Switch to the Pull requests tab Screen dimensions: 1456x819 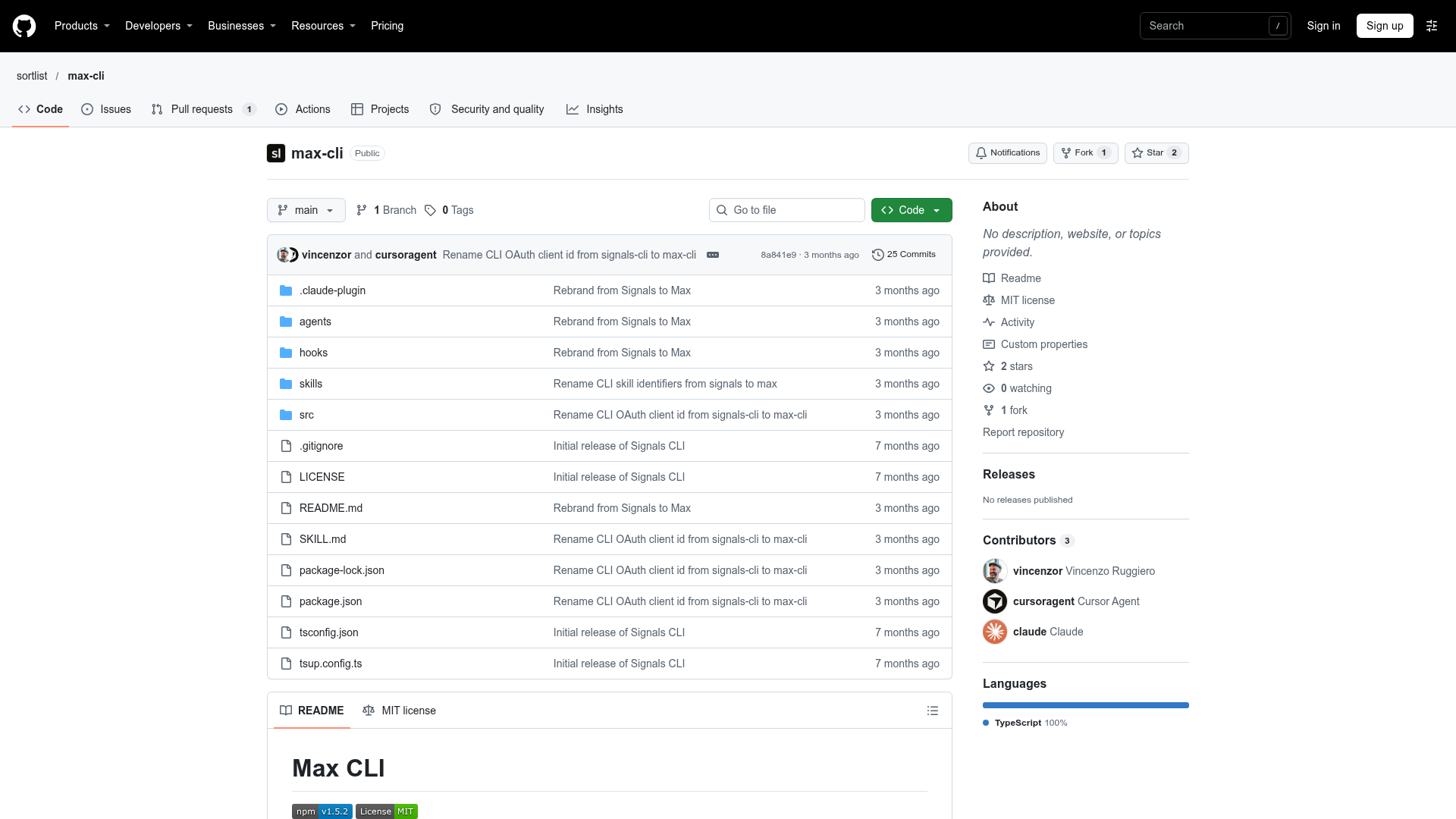tap(204, 109)
